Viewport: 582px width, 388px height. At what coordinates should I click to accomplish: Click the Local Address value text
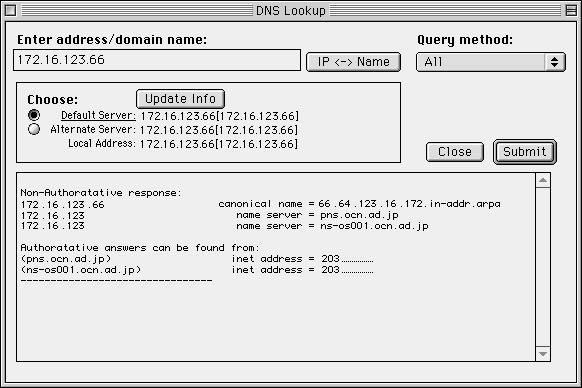pos(219,144)
